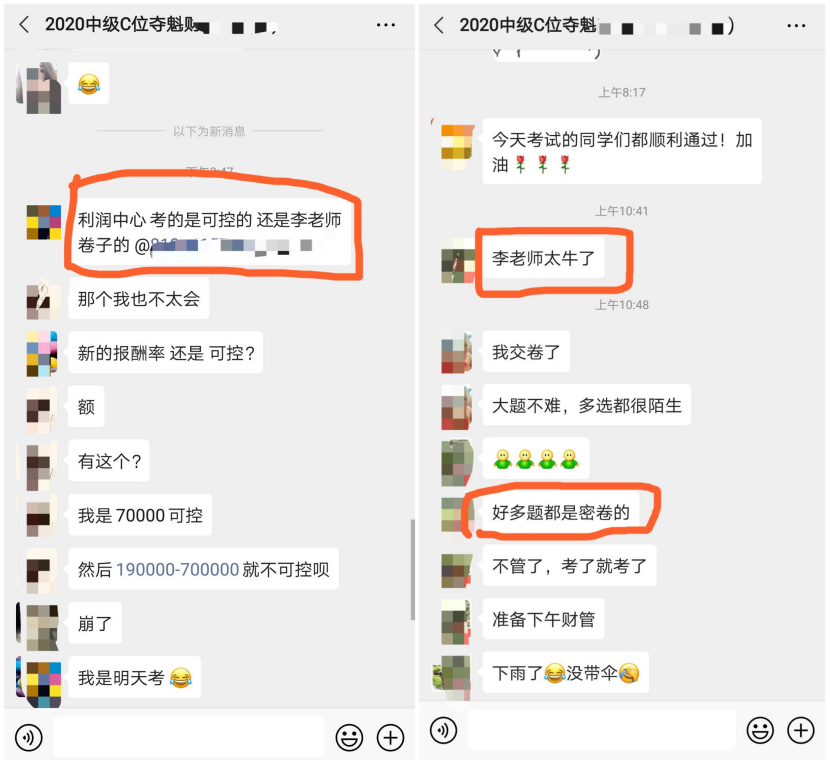This screenshot has height=764, width=830.
Task: Tap avatar next to 李老师太牛了 message
Action: [x=458, y=260]
